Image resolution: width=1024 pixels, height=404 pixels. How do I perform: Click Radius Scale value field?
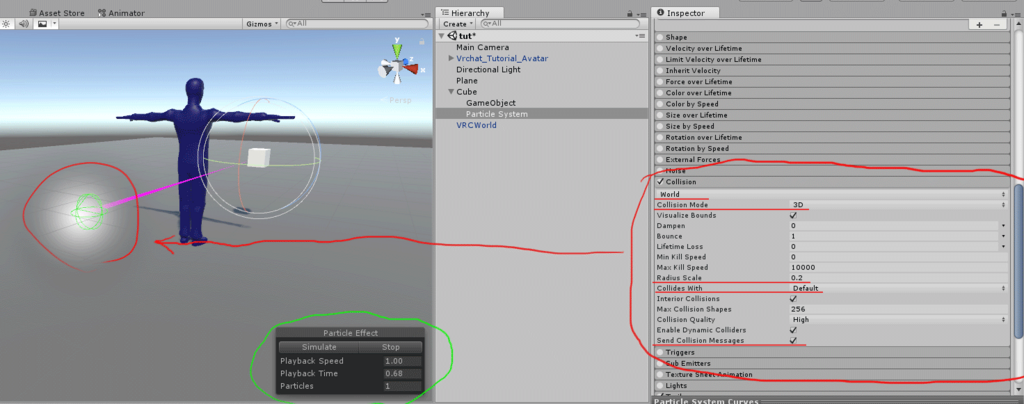click(x=898, y=278)
